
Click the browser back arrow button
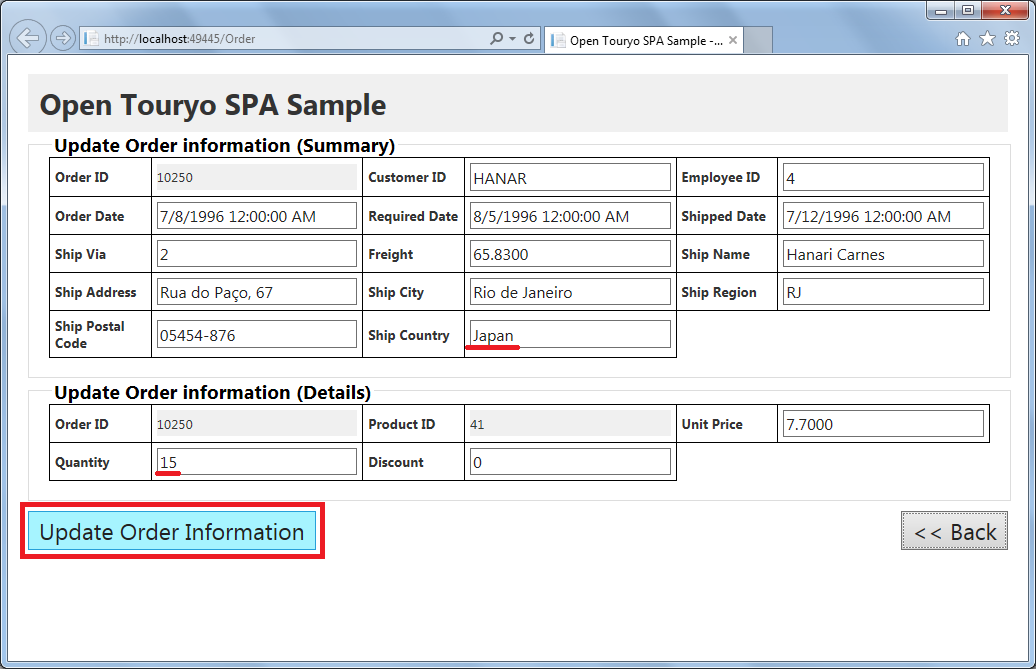click(29, 38)
